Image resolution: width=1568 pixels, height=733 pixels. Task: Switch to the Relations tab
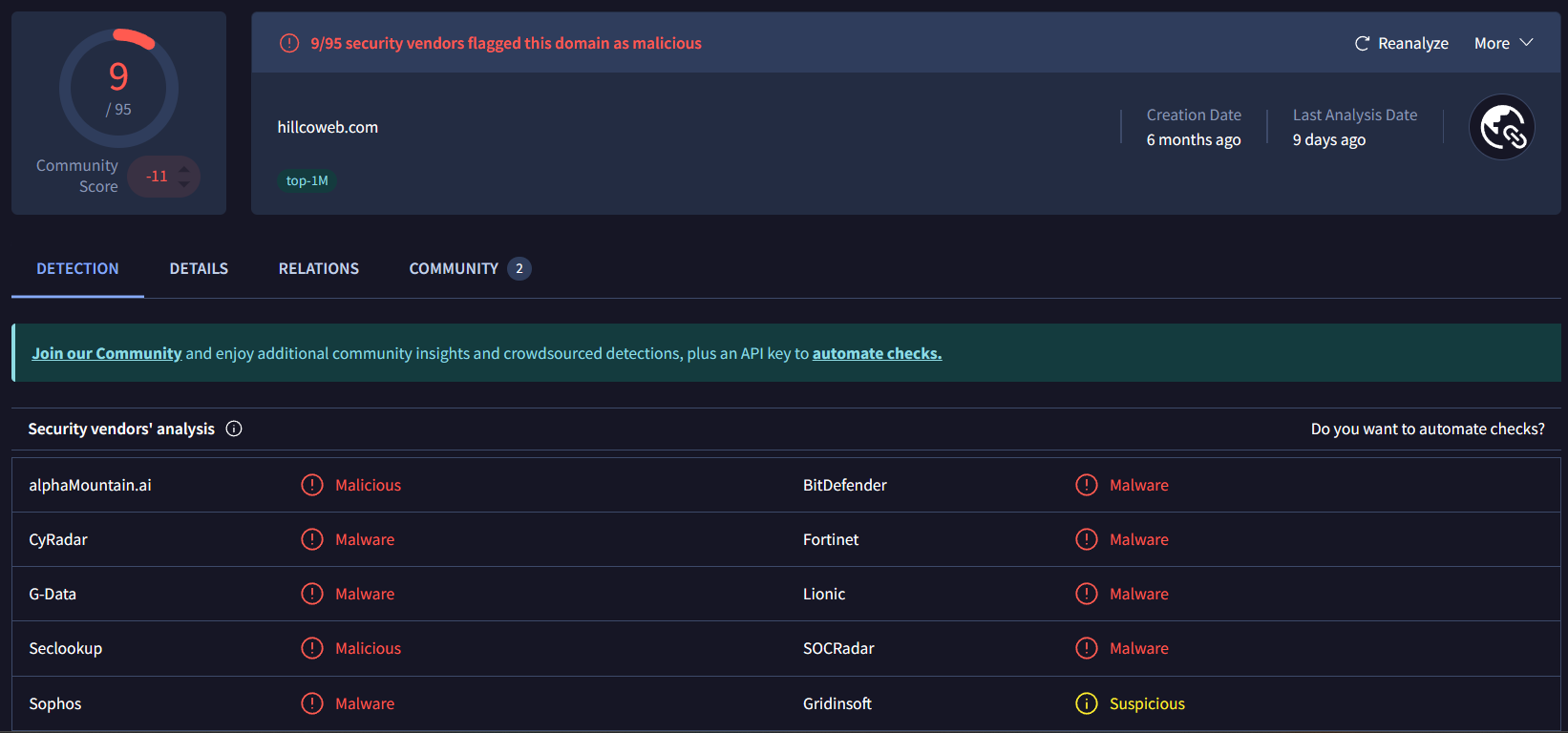point(318,269)
